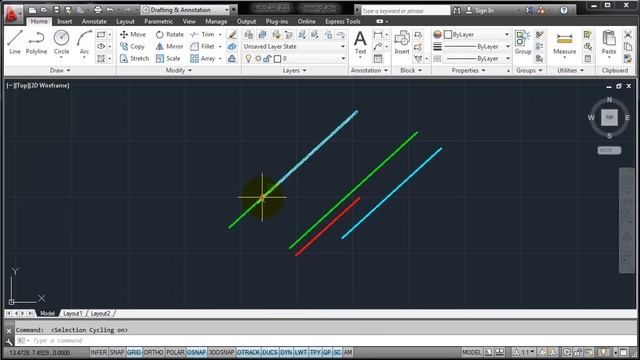Image resolution: width=640 pixels, height=360 pixels.
Task: Expand the Draw panel
Action: point(60,71)
